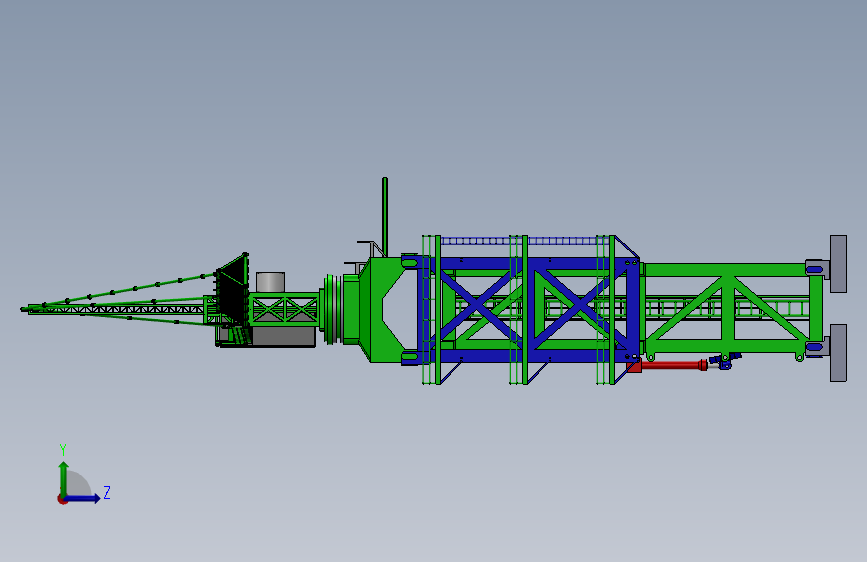867x562 pixels.
Task: Pick the green round flange discs
Action: 331,310
